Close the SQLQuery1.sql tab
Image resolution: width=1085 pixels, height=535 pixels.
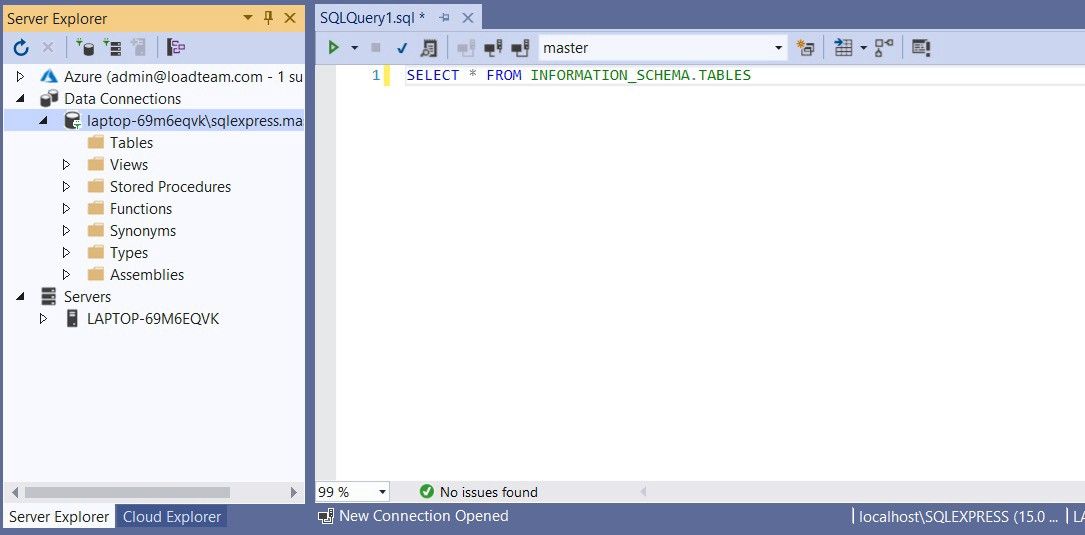pyautogui.click(x=468, y=18)
